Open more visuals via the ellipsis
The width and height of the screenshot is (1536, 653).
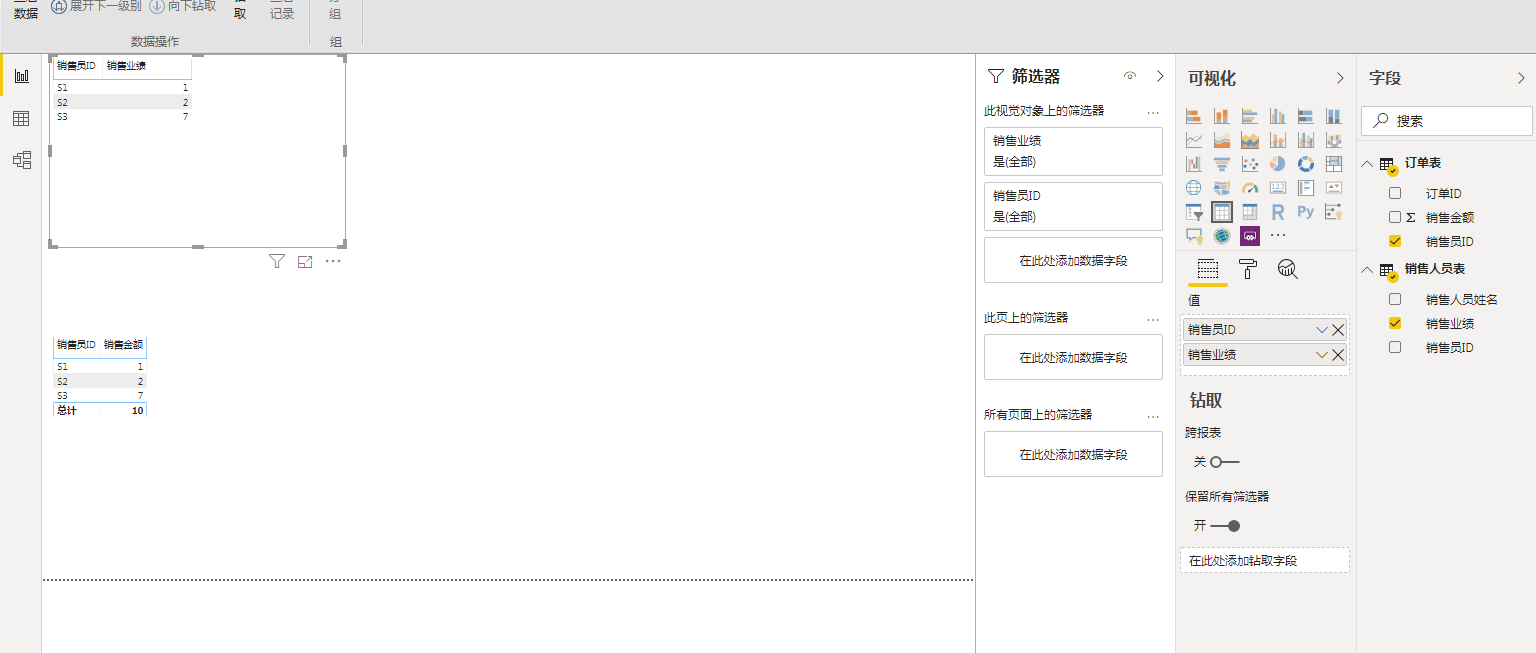[x=1277, y=236]
